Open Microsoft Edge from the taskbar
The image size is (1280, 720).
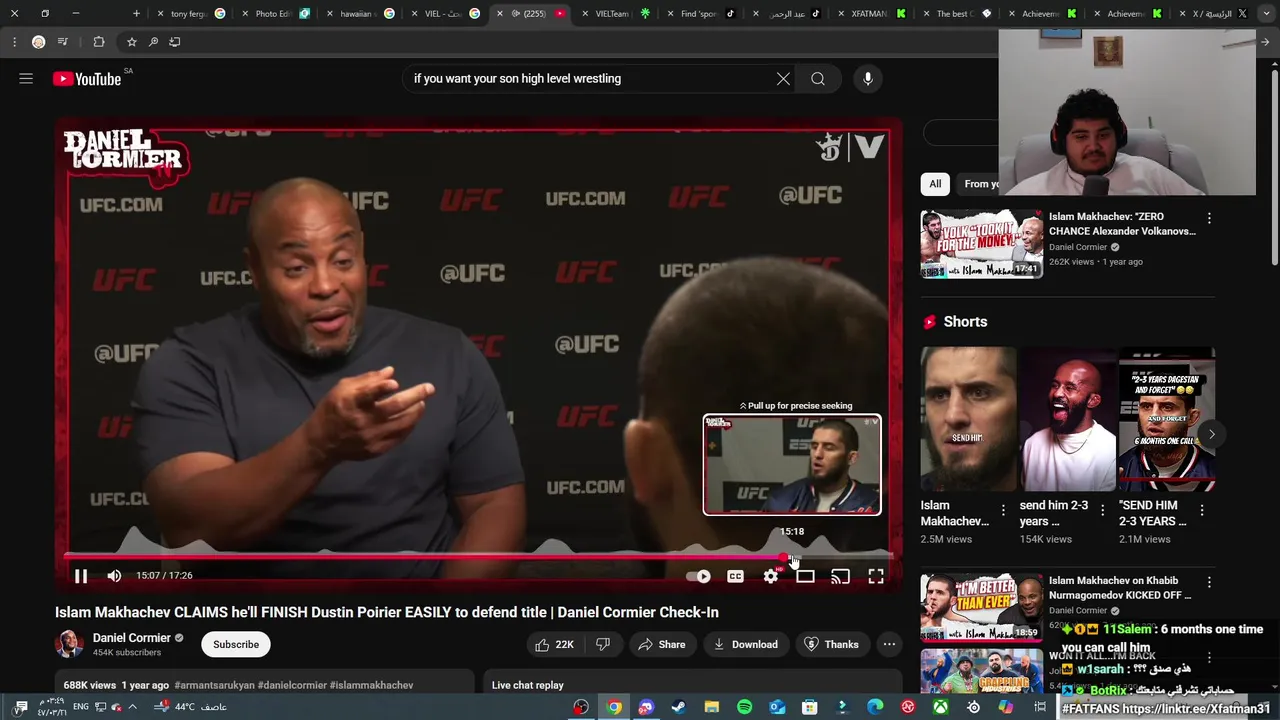point(875,707)
